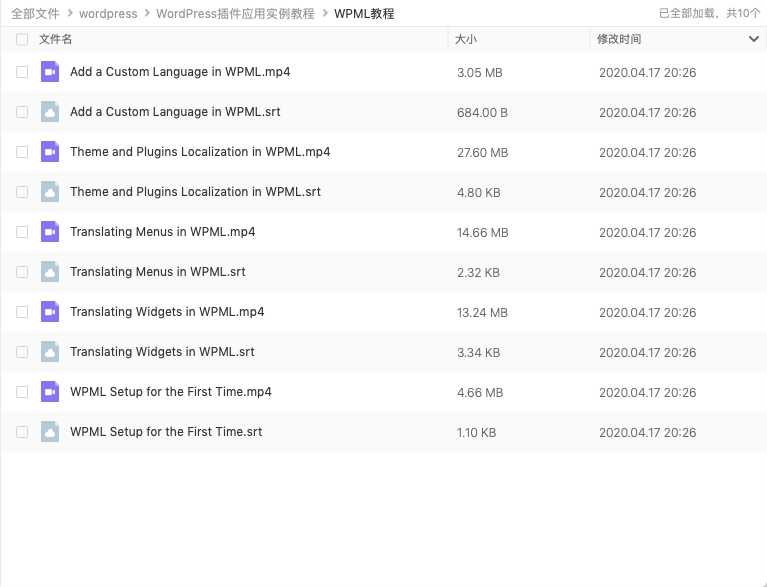Select checkbox of Theme and Plugins Localization in WPML.srt
This screenshot has height=587, width=767.
22,192
